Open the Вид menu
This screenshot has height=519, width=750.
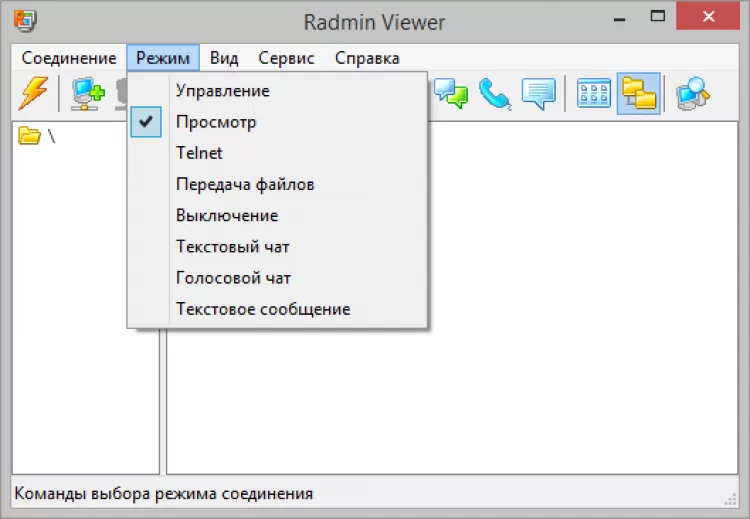coord(224,58)
